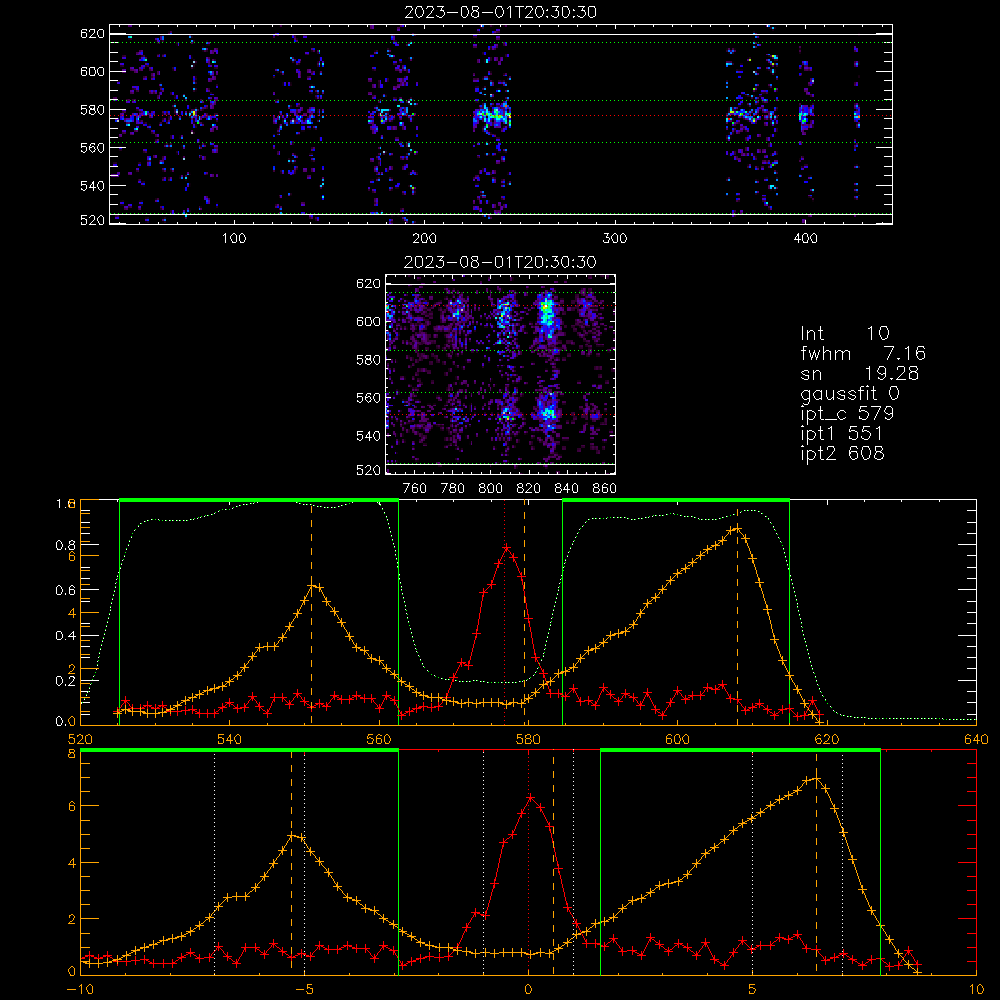Click the white '0.4' y-axis label

pyautogui.click(x=64, y=635)
